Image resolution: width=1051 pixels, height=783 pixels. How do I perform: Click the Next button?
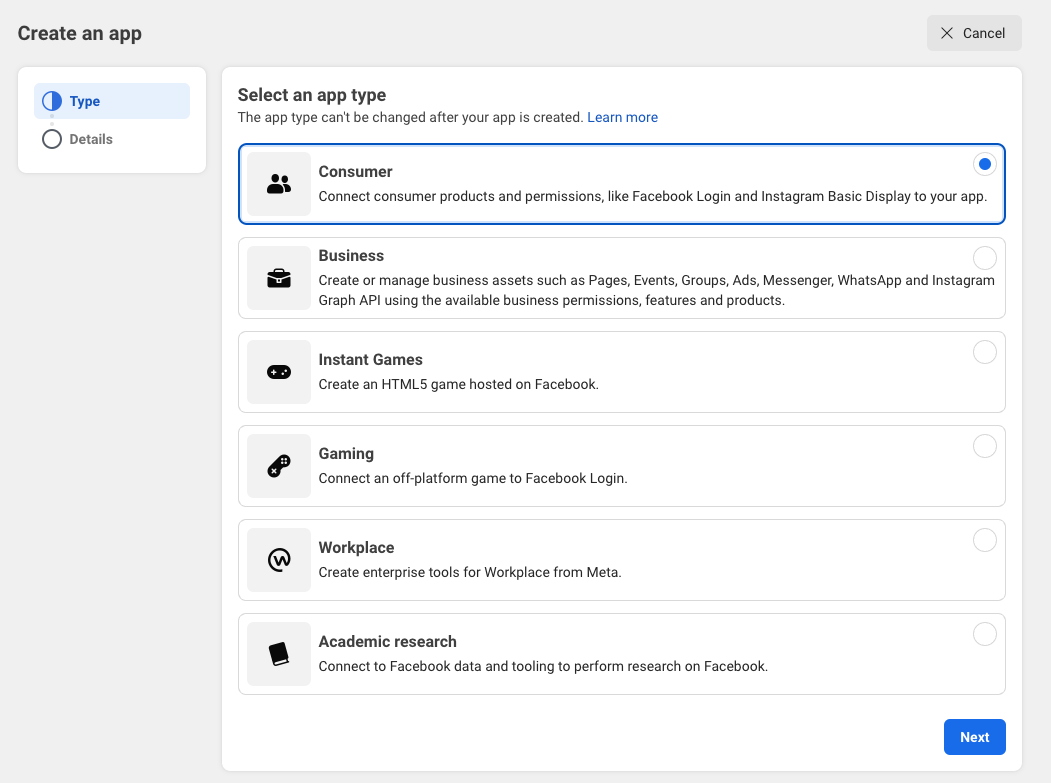975,737
